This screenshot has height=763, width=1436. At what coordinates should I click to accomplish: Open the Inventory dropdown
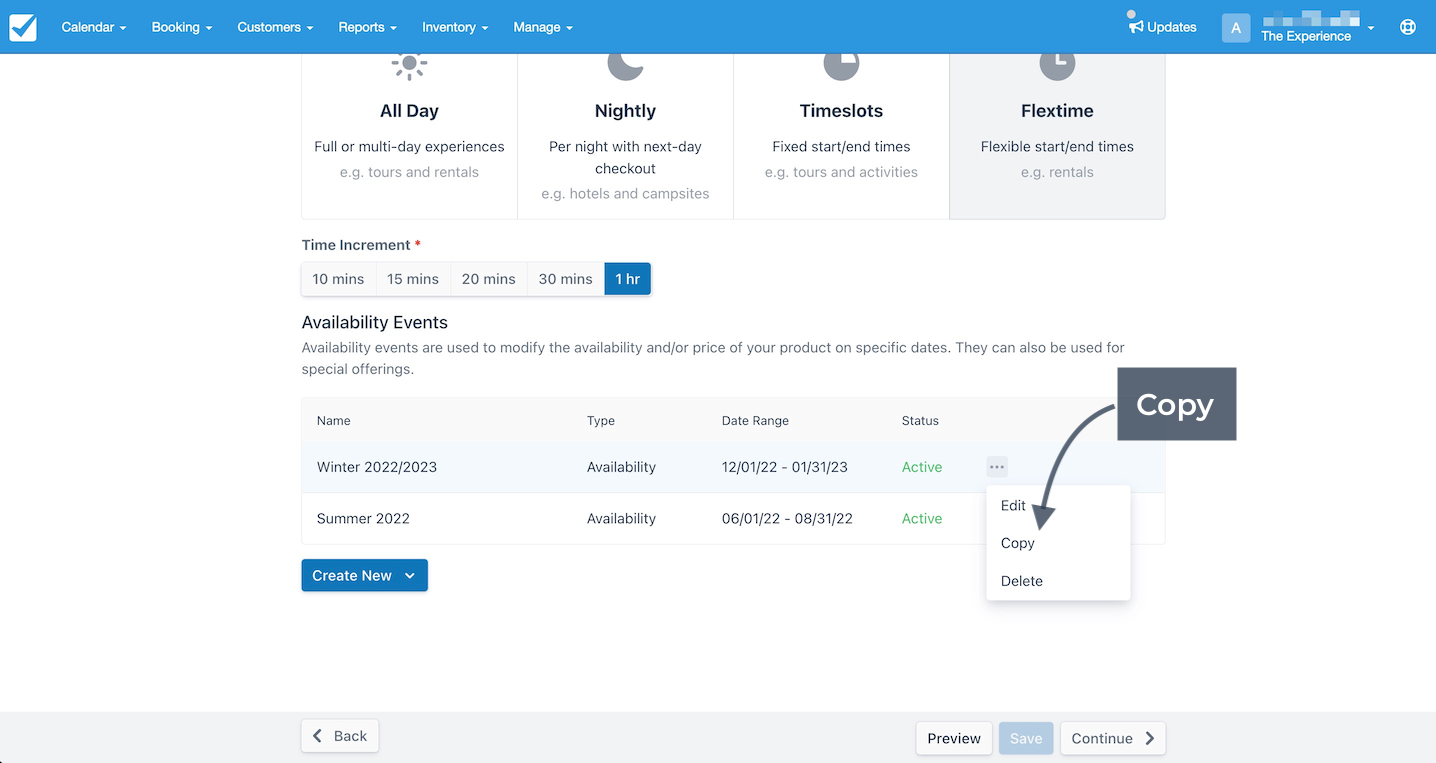pyautogui.click(x=455, y=27)
